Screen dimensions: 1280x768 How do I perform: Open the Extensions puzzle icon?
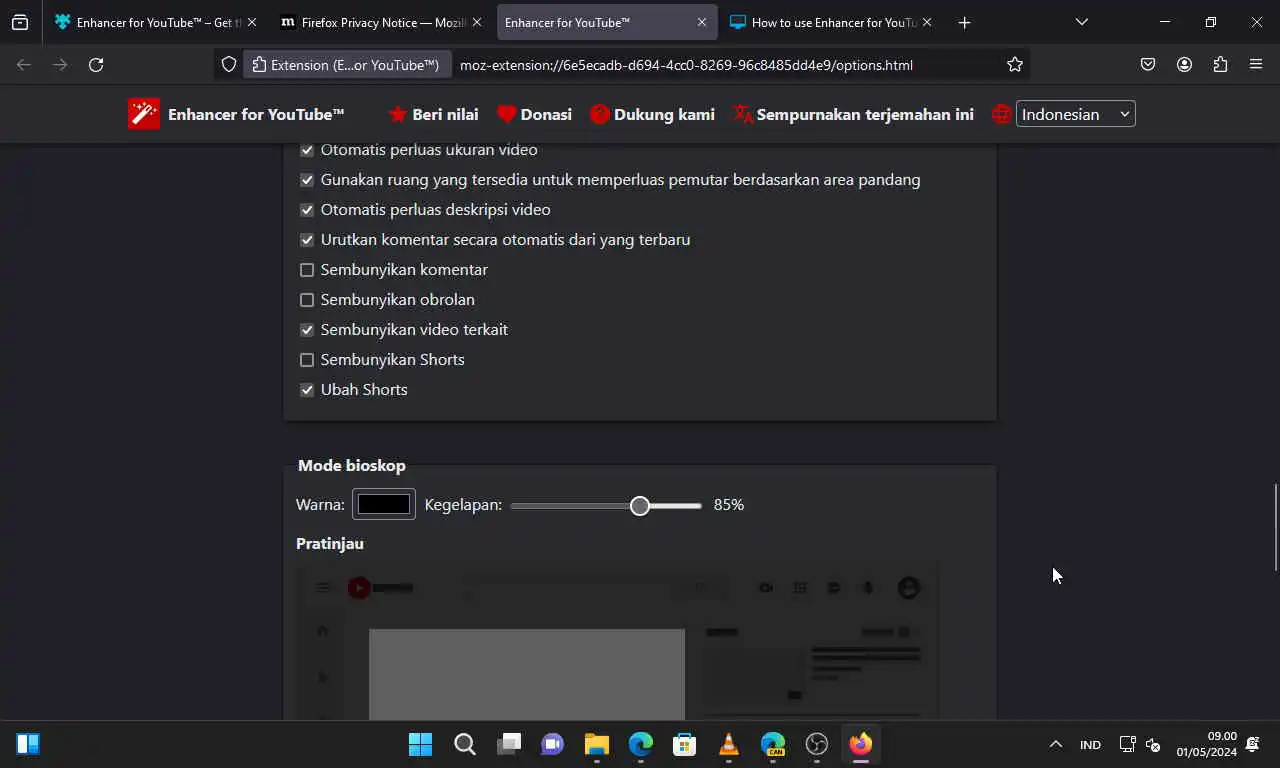pyautogui.click(x=1220, y=65)
